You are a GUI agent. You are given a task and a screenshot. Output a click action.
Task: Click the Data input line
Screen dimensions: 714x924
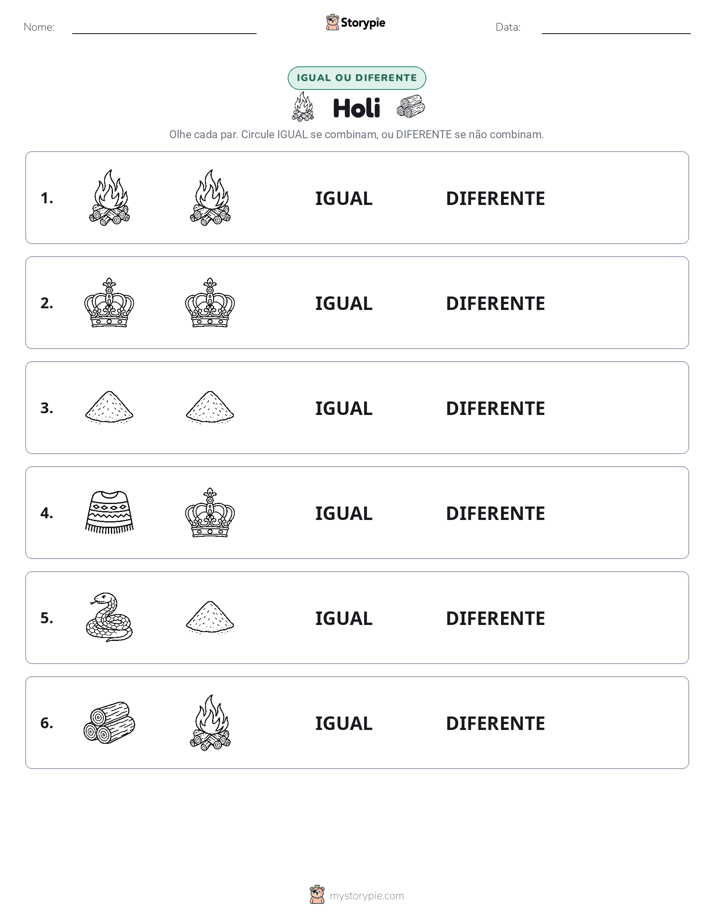coord(616,28)
